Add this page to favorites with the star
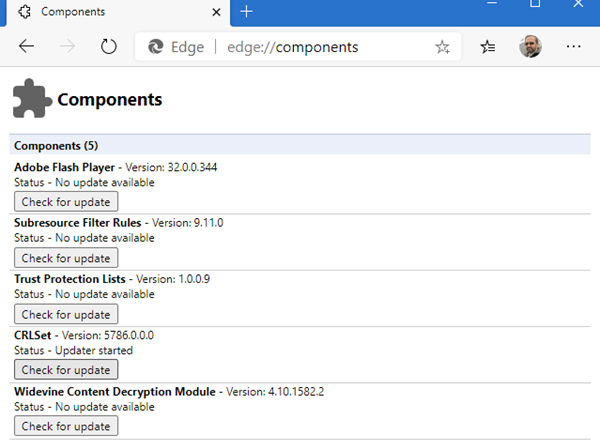 tap(443, 47)
